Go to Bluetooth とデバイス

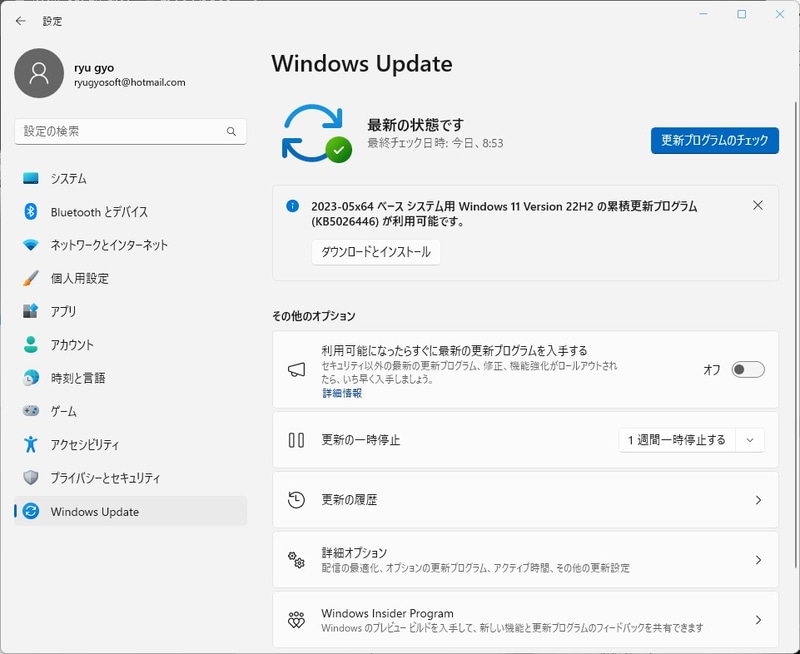pyautogui.click(x=131, y=212)
